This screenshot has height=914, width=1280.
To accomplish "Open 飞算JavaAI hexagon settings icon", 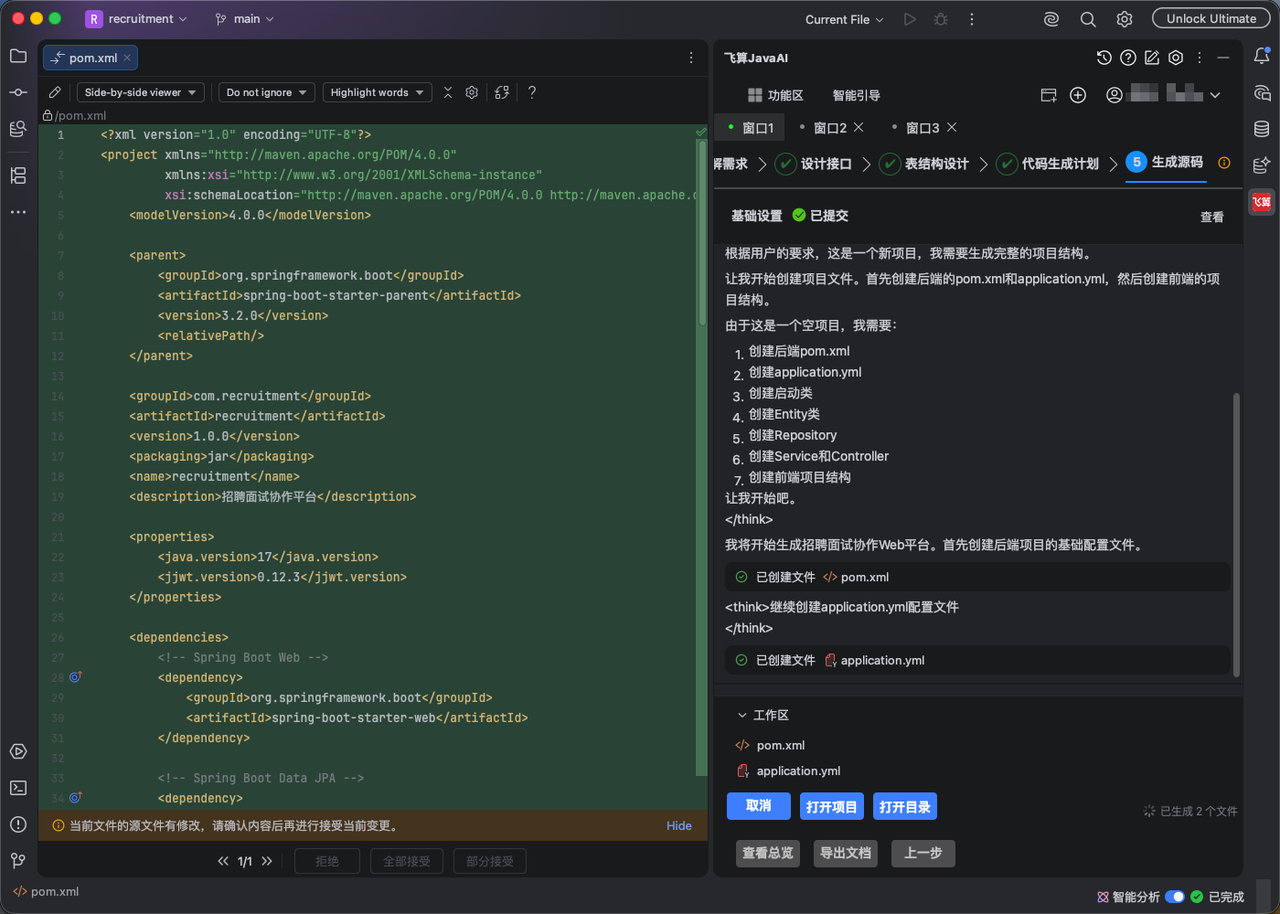I will 1176,58.
